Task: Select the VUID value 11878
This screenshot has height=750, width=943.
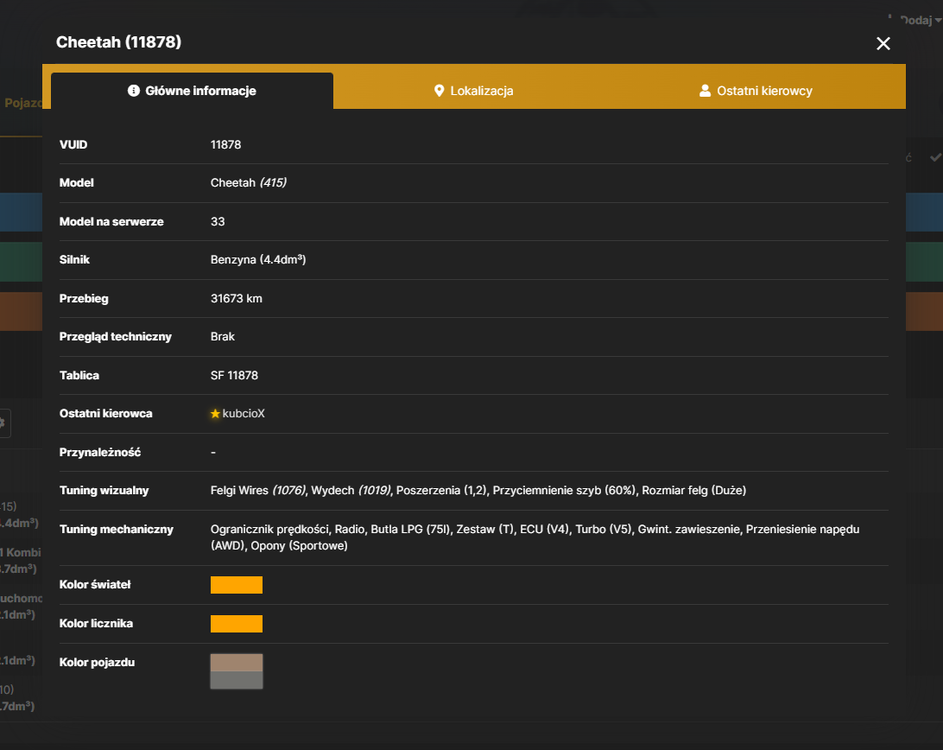Action: tap(226, 145)
